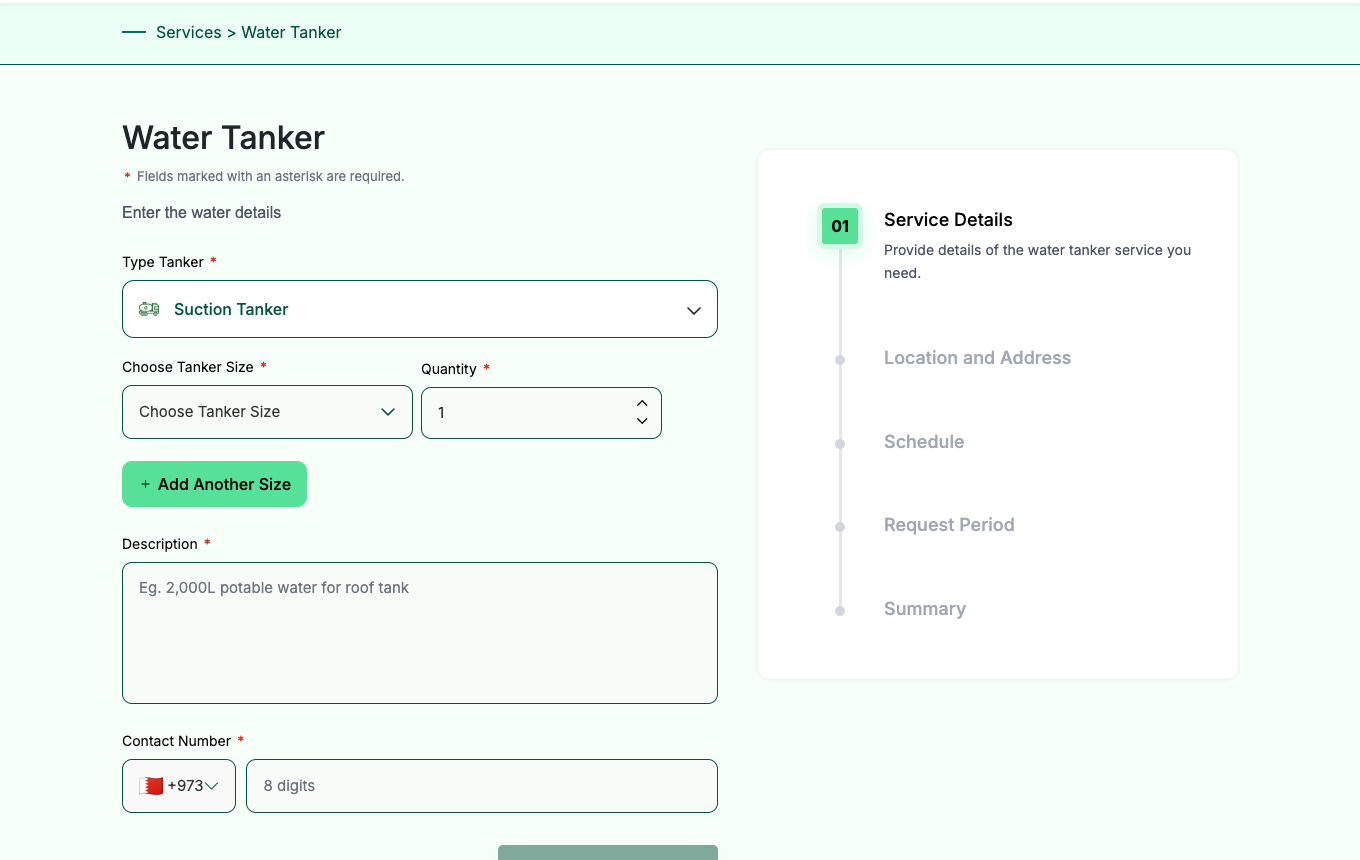Click the 8 digits contact number field
Image resolution: width=1360 pixels, height=860 pixels.
[x=482, y=786]
